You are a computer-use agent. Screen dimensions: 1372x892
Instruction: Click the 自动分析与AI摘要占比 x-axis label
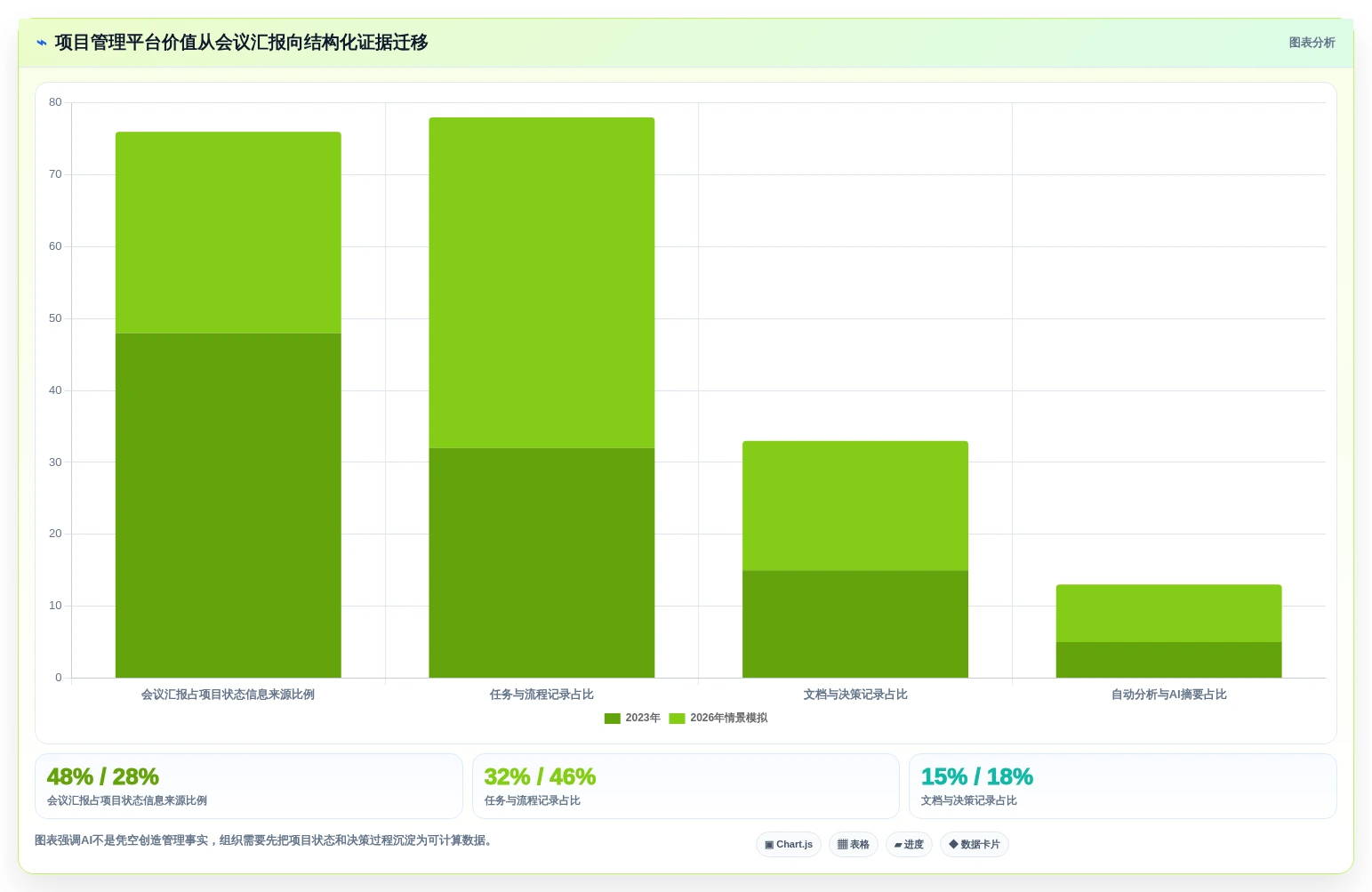[x=1168, y=695]
